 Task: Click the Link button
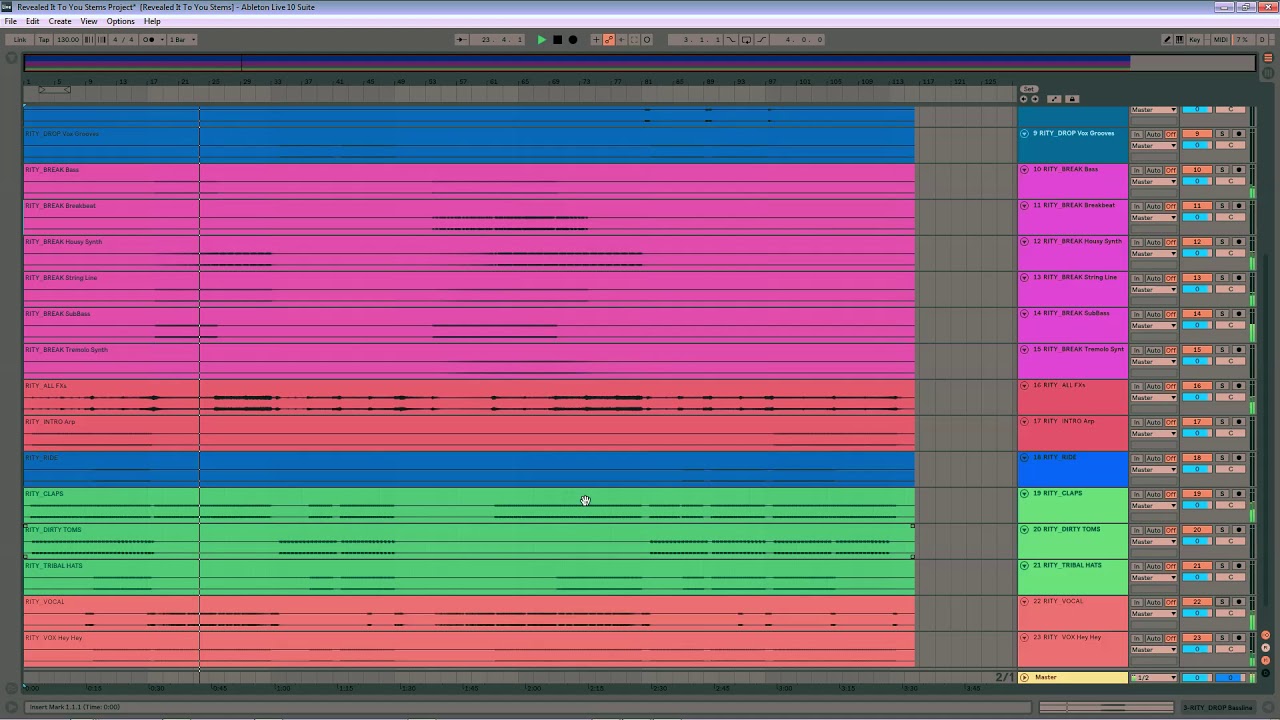pos(19,40)
